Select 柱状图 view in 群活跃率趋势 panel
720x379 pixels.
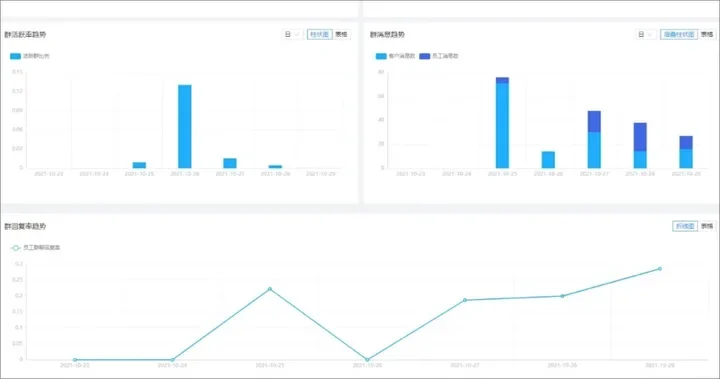[x=319, y=34]
